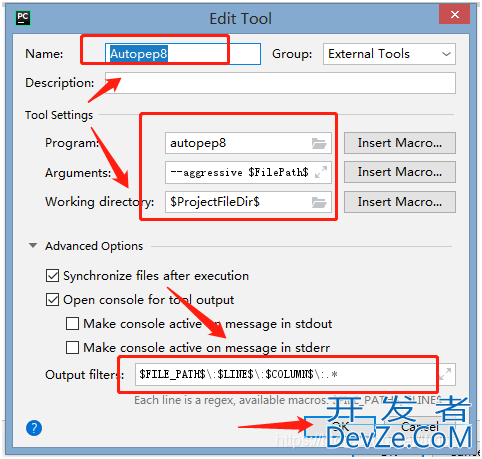Open help with the question mark icon
This screenshot has height=459, width=482.
pos(34,428)
